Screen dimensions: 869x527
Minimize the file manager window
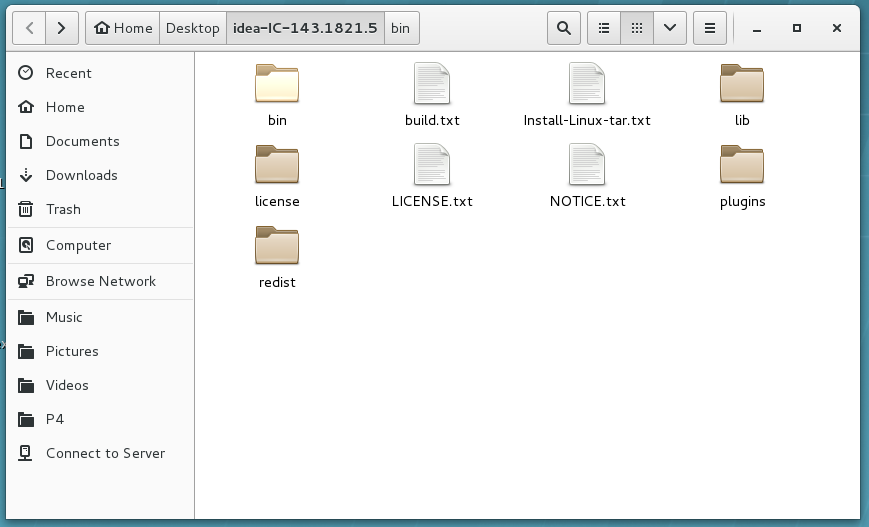click(x=756, y=28)
